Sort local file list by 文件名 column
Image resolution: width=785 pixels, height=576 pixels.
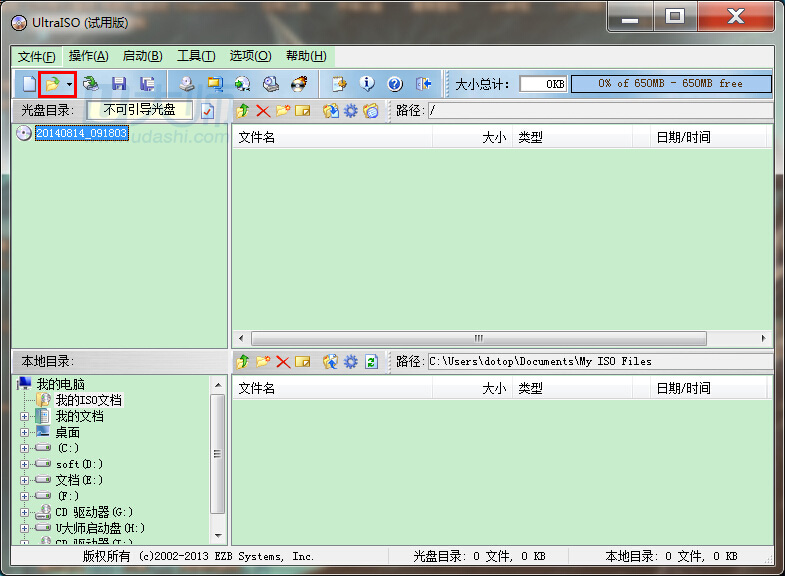[332, 388]
